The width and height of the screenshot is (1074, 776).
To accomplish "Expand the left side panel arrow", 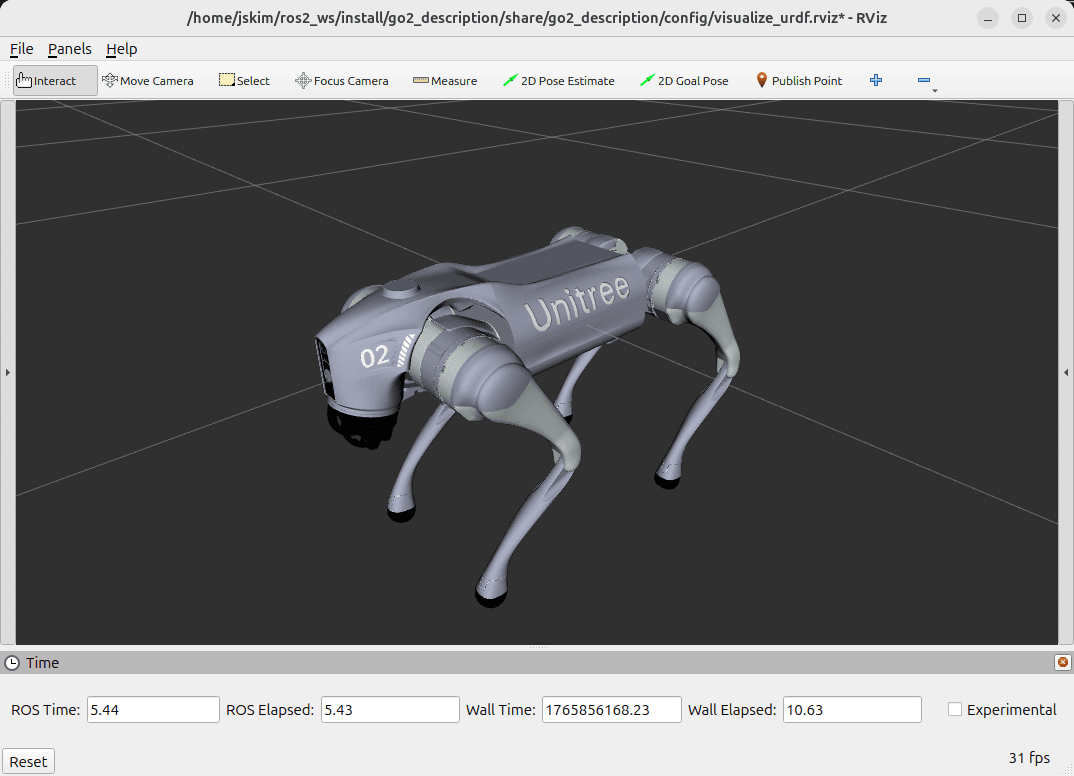I will (x=8, y=373).
